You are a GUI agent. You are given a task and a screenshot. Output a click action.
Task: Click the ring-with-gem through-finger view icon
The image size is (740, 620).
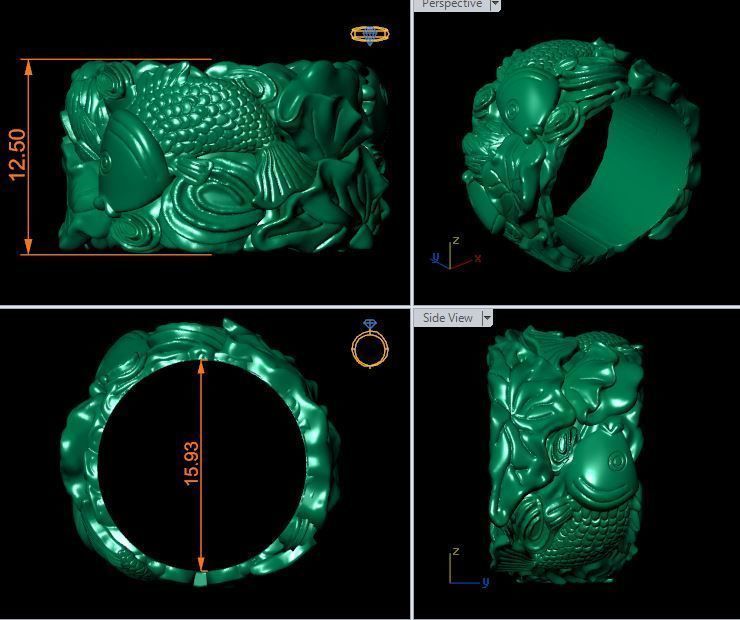tap(370, 344)
